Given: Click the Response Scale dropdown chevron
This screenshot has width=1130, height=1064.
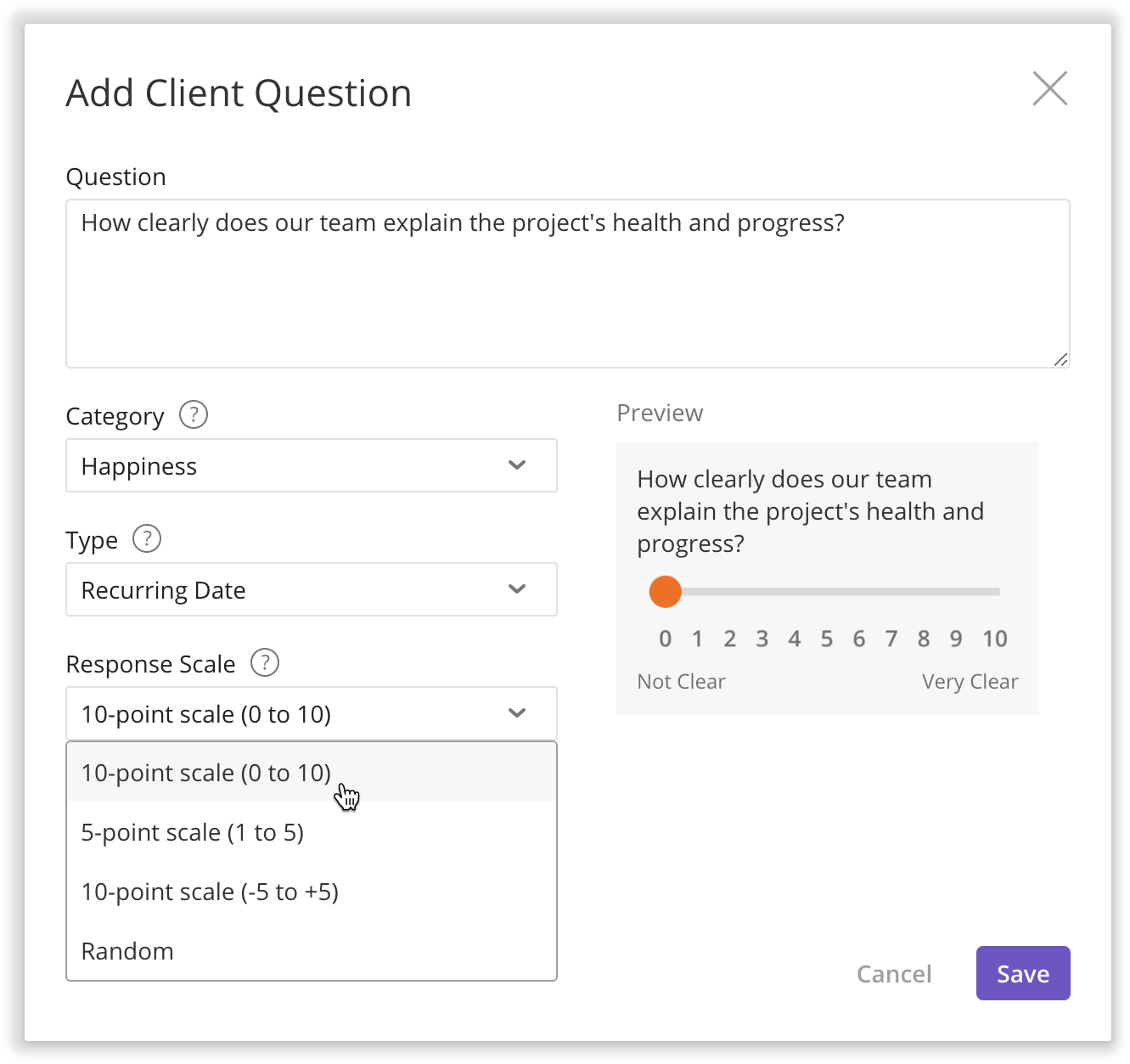Looking at the screenshot, I should 516,713.
